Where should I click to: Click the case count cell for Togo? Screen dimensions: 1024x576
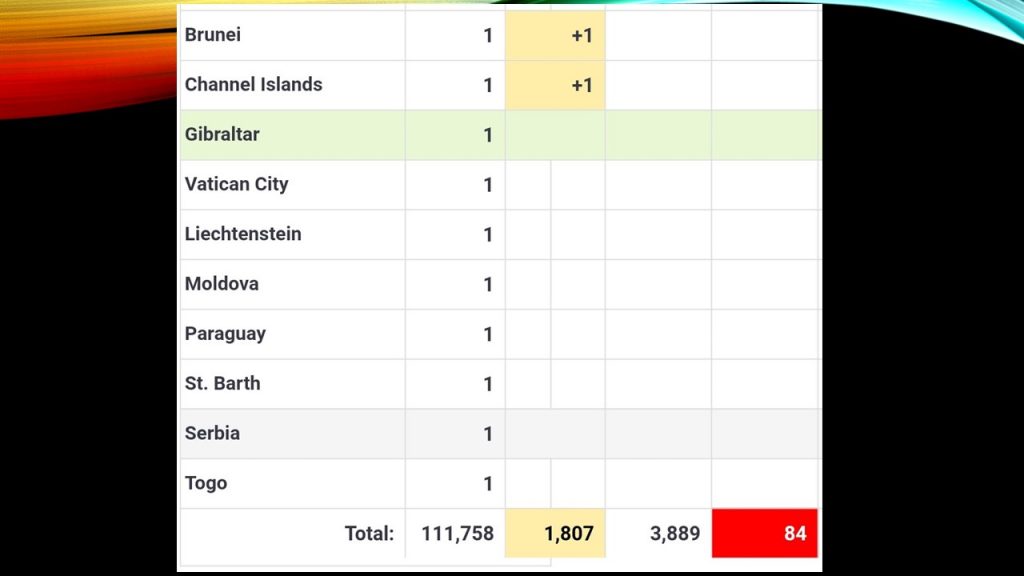click(487, 484)
